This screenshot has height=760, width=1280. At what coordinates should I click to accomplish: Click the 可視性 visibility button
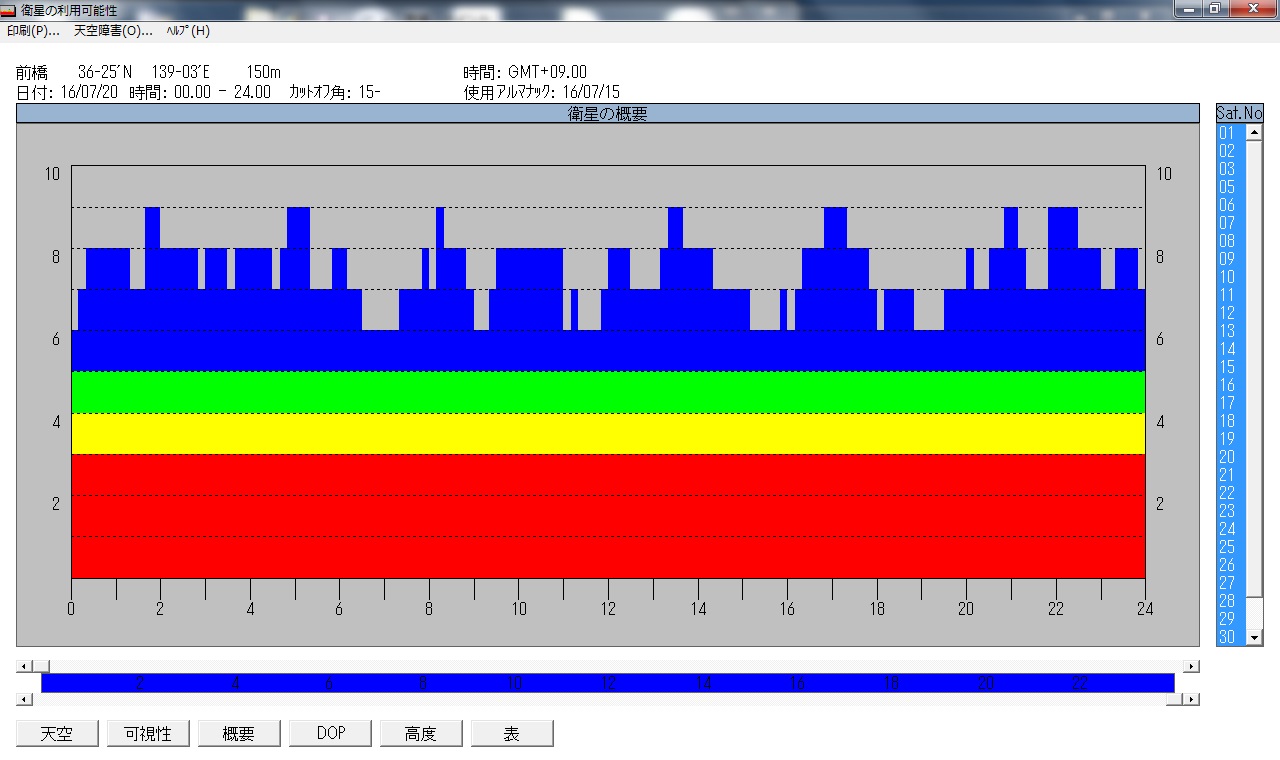[148, 733]
